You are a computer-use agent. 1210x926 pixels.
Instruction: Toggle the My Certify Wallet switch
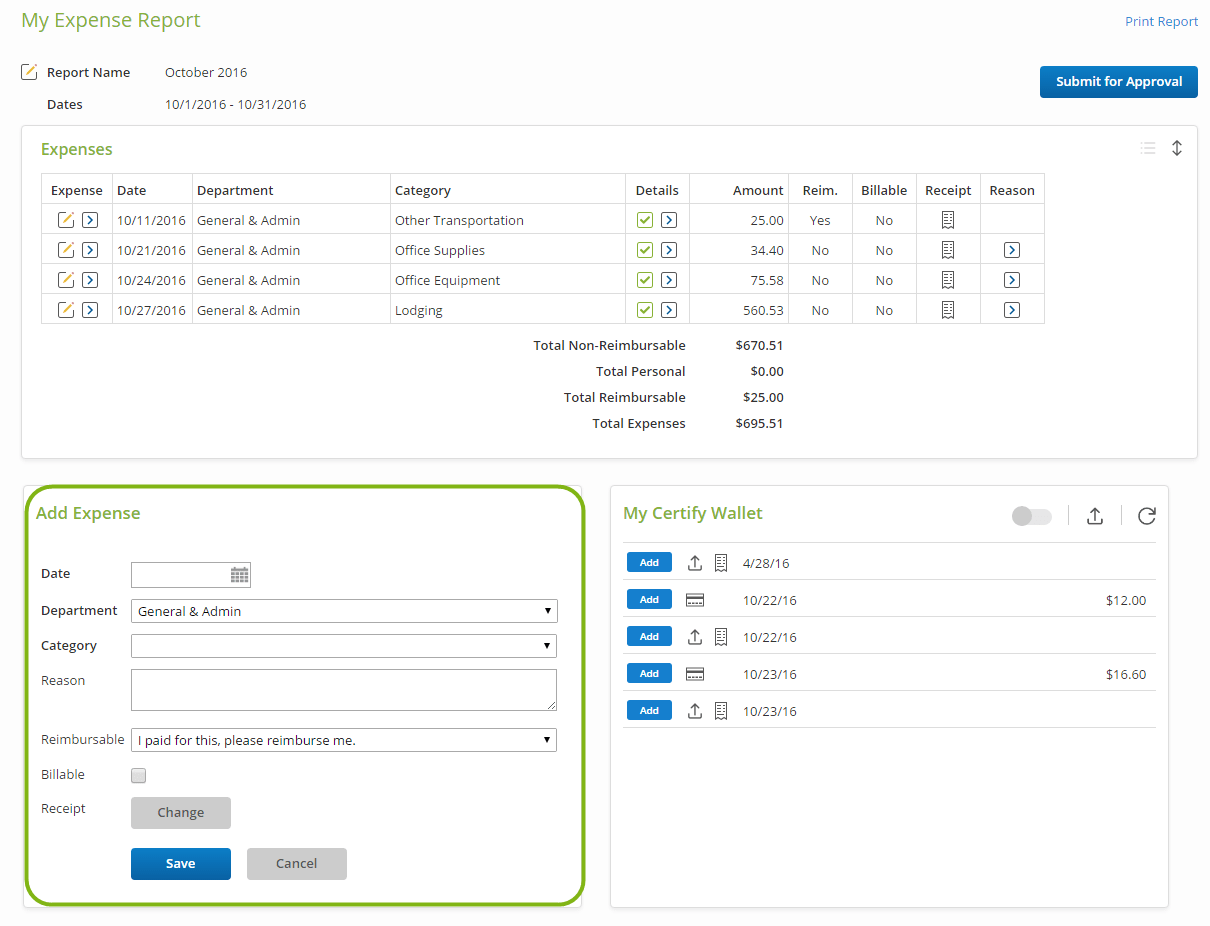pyautogui.click(x=1032, y=516)
